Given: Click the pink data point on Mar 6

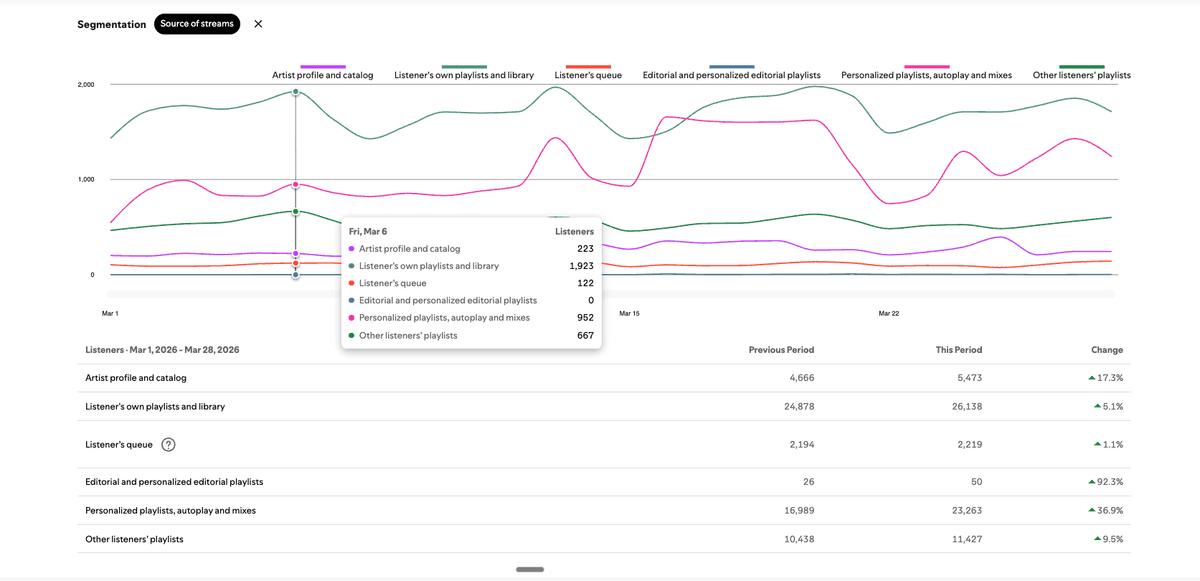Looking at the screenshot, I should [295, 185].
